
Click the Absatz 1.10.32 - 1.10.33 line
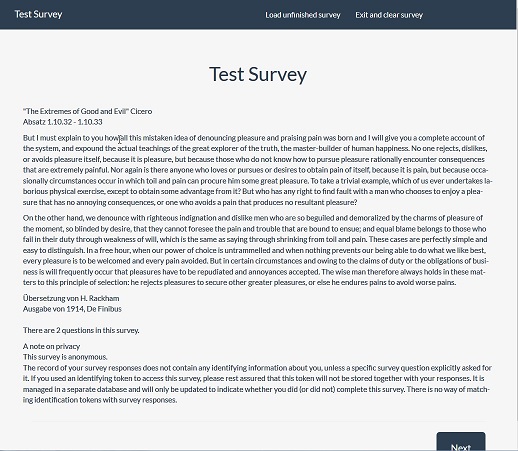tap(63, 122)
